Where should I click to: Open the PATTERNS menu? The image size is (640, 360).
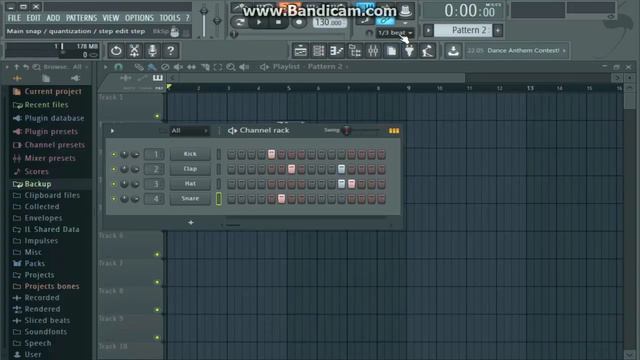[82, 18]
